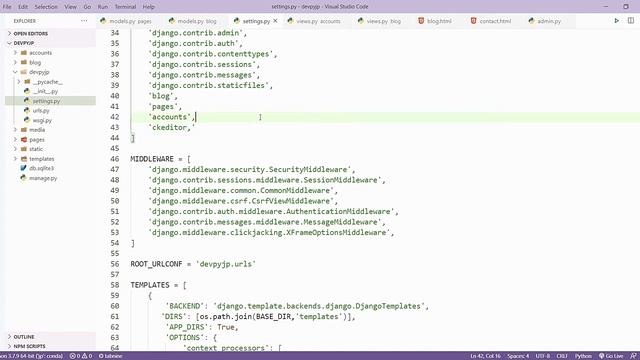The width and height of the screenshot is (640, 360).
Task: Click the wsgi.py Python file icon
Action: (x=27, y=120)
